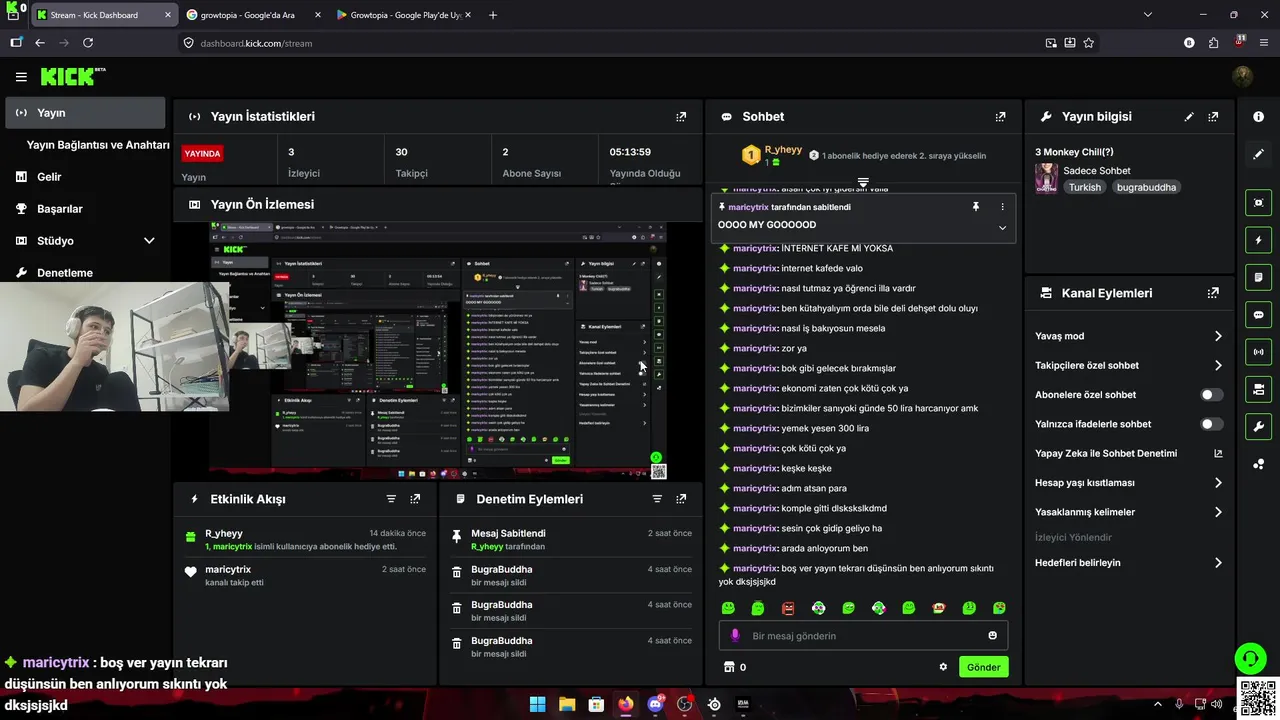Select Yayın in the sidebar
This screenshot has height=720, width=1280.
point(85,113)
